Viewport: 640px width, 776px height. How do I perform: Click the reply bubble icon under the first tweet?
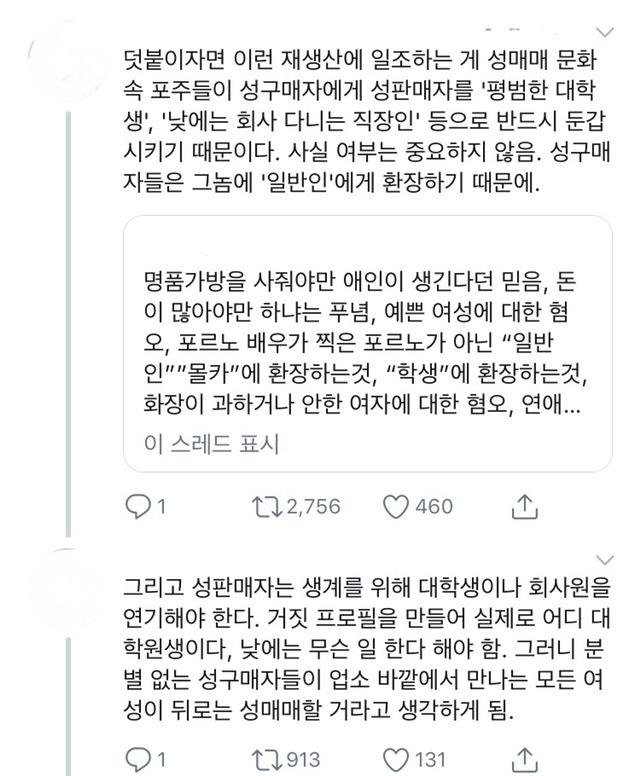point(136,507)
